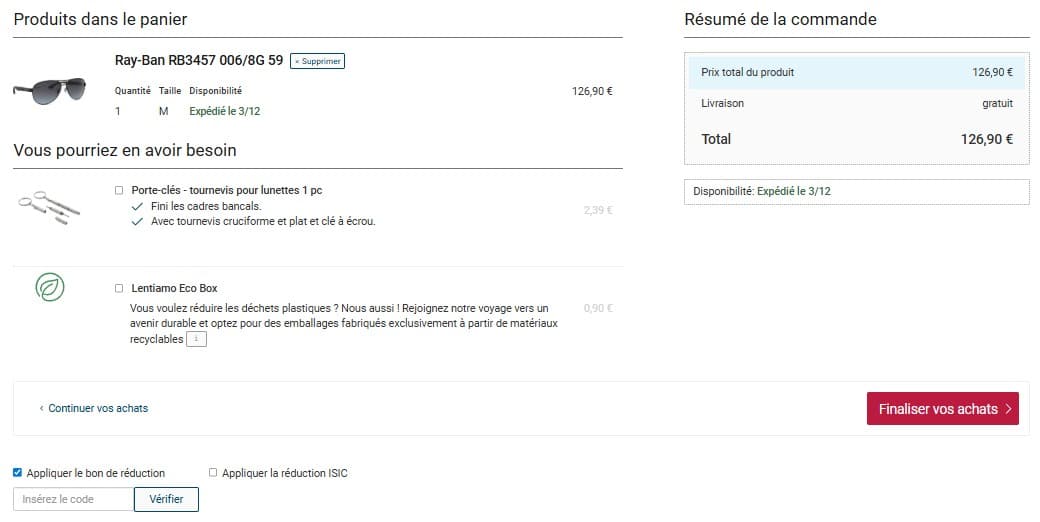The width and height of the screenshot is (1040, 522).
Task: Click the keychain screwdriver product image
Action: point(49,207)
